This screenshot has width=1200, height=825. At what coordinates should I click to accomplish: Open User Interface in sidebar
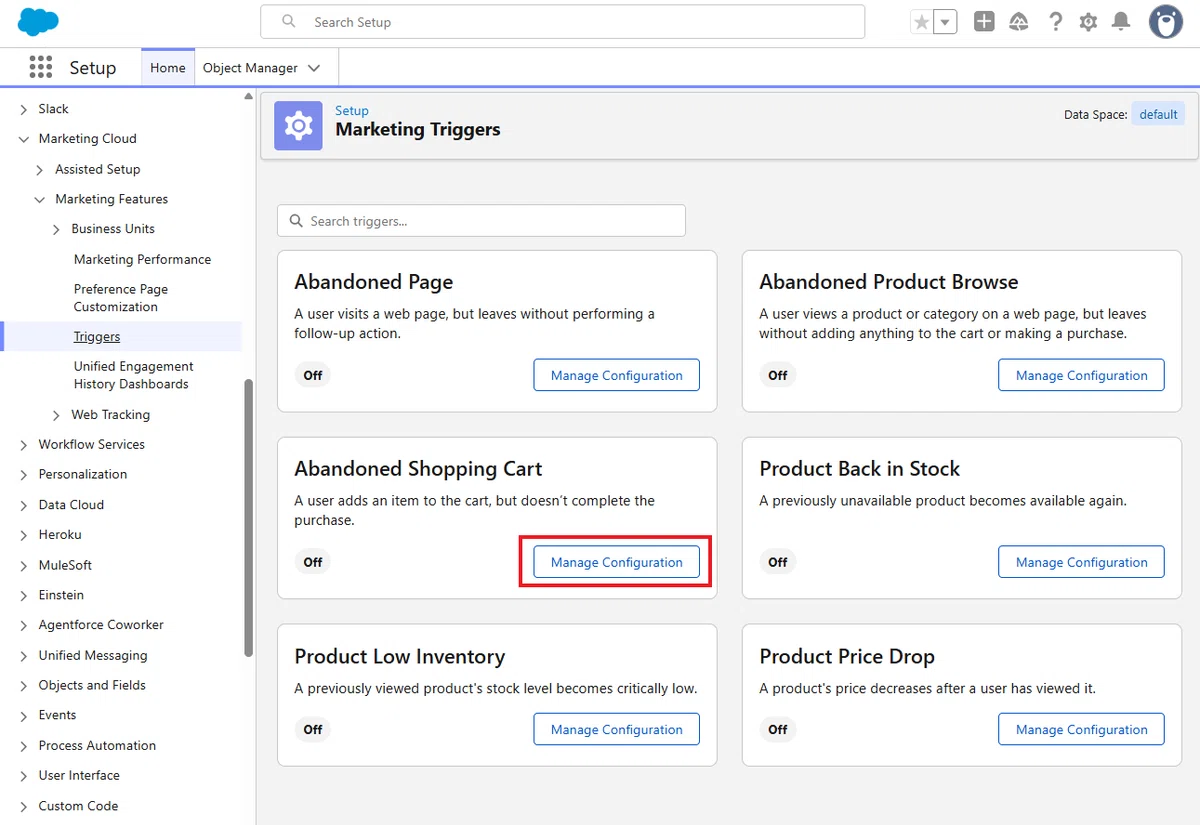click(x=79, y=775)
